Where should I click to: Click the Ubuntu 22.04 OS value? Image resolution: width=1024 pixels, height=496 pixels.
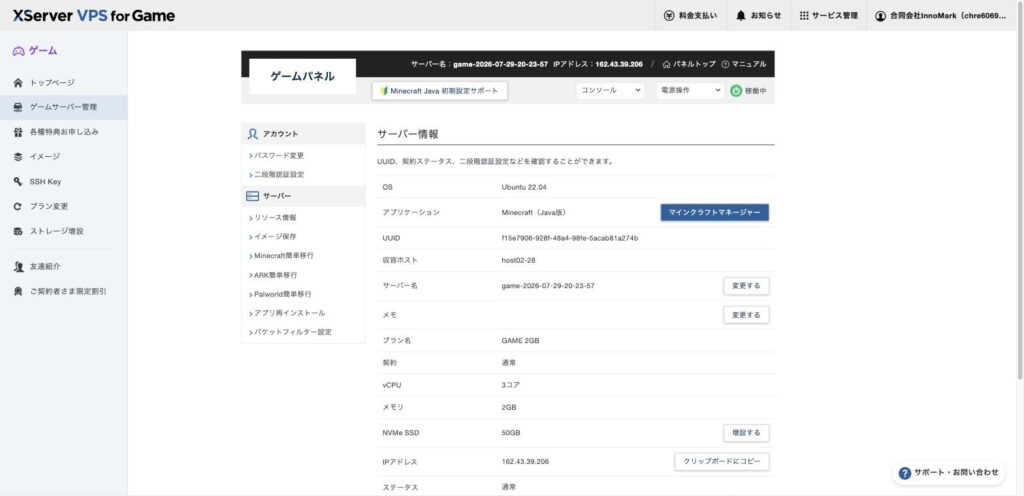[524, 187]
